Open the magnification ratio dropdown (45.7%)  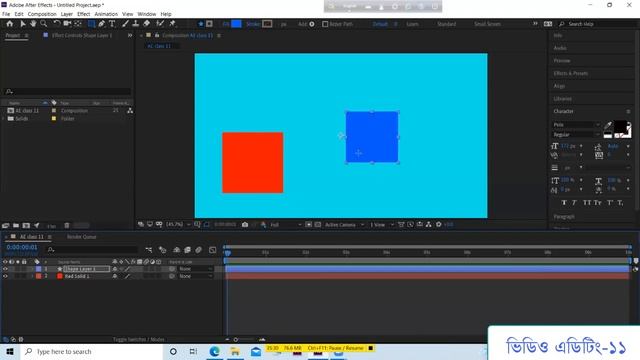point(178,224)
